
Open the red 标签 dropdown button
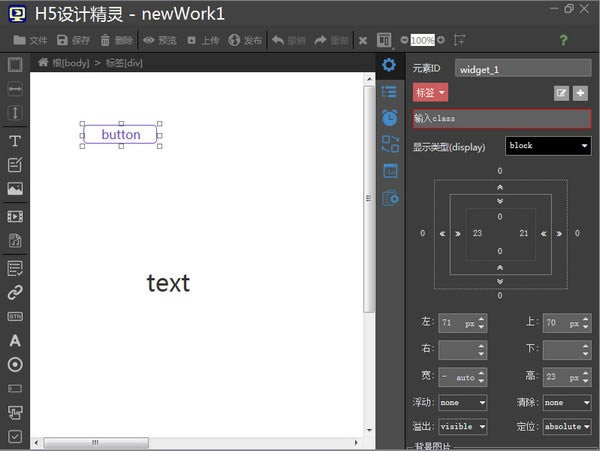click(x=430, y=93)
